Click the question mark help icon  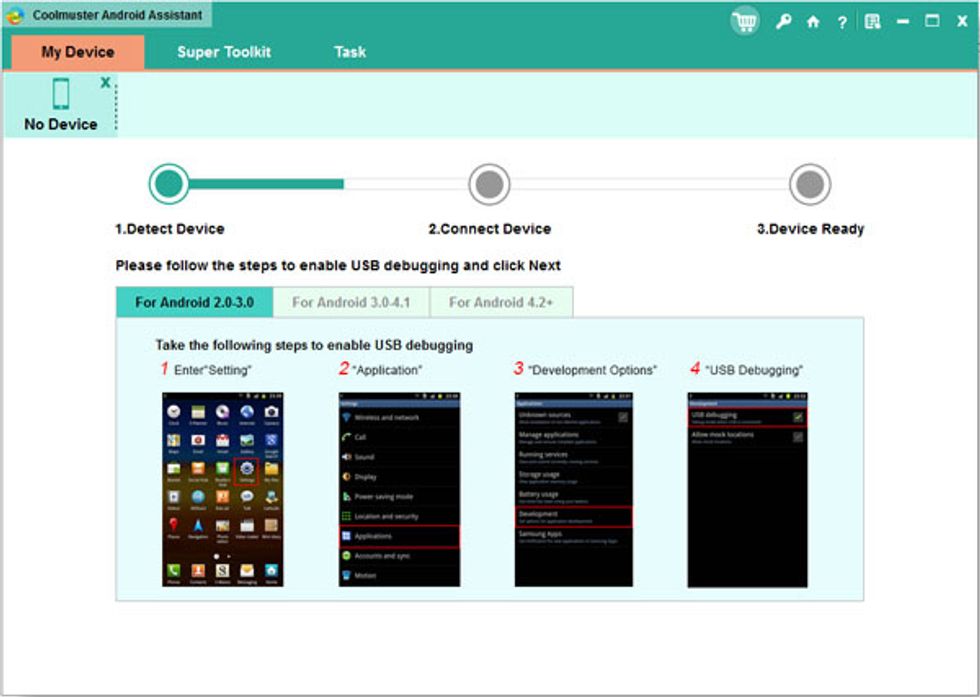(x=842, y=20)
